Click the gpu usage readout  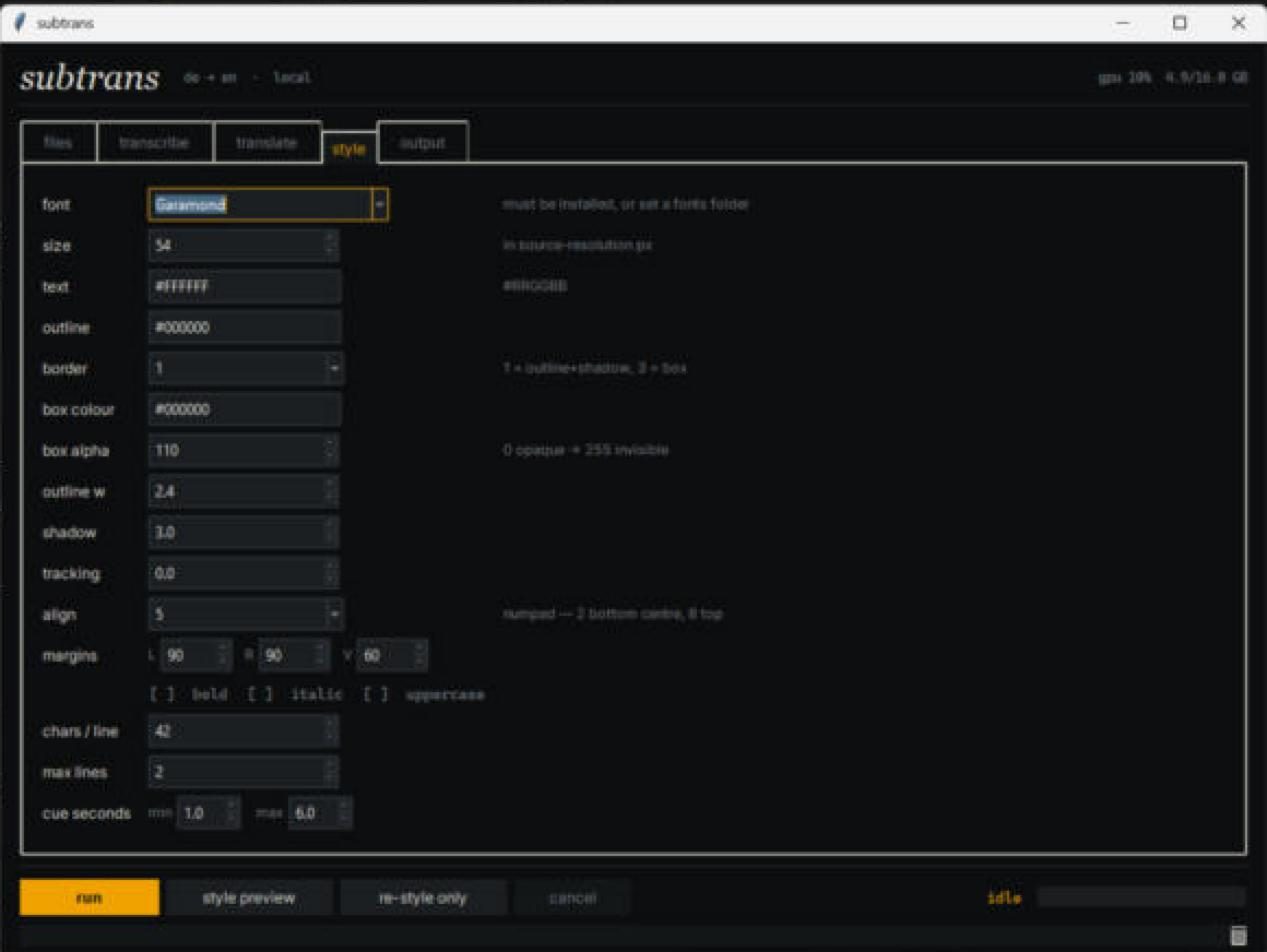coord(1125,77)
